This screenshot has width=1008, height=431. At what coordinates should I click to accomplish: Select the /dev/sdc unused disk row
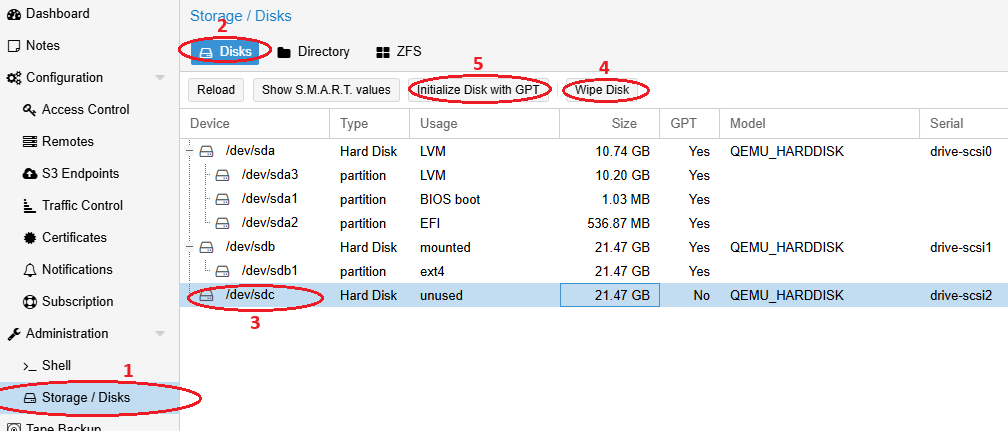440,295
